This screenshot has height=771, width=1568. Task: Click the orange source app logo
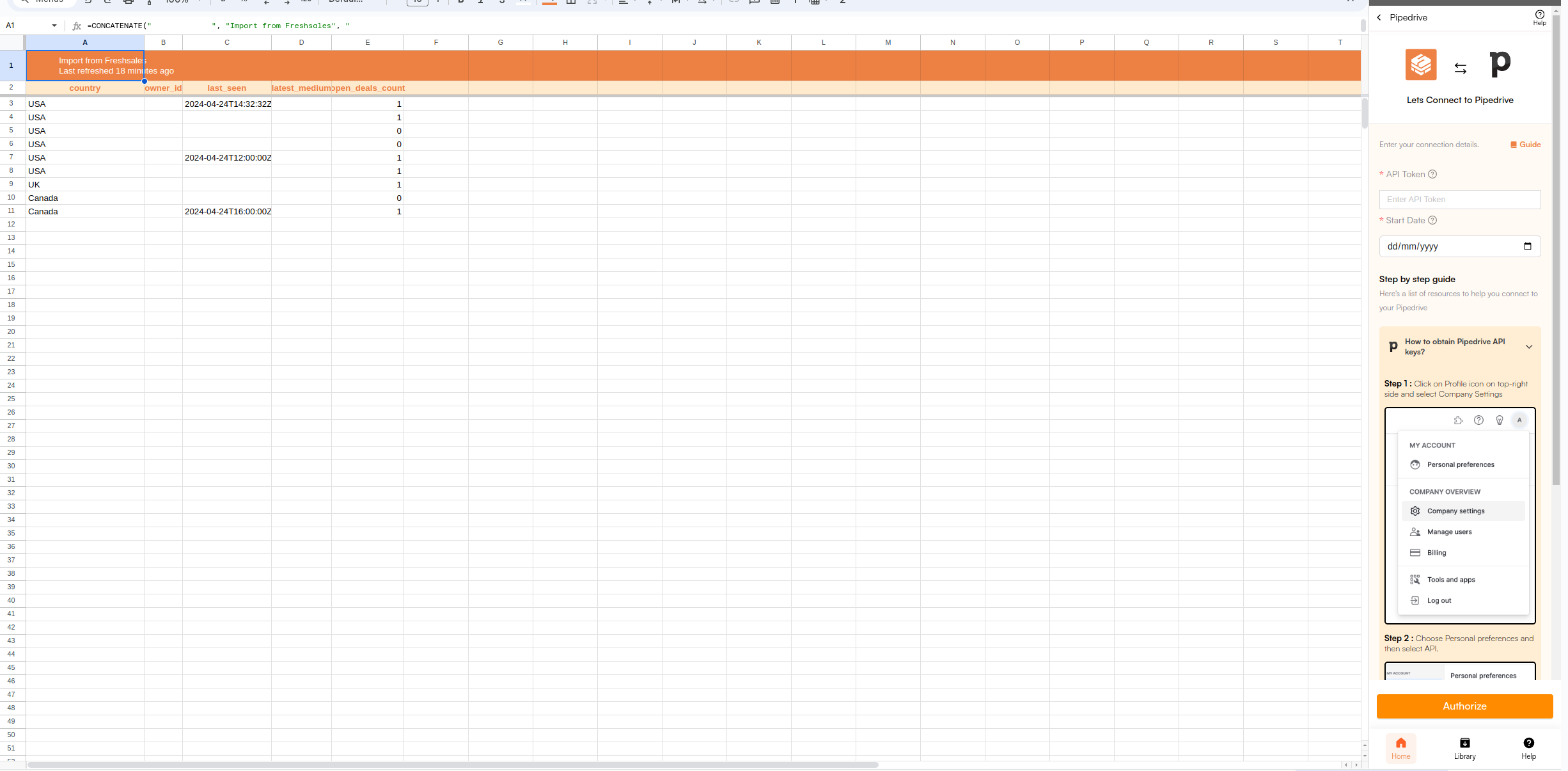pyautogui.click(x=1420, y=65)
